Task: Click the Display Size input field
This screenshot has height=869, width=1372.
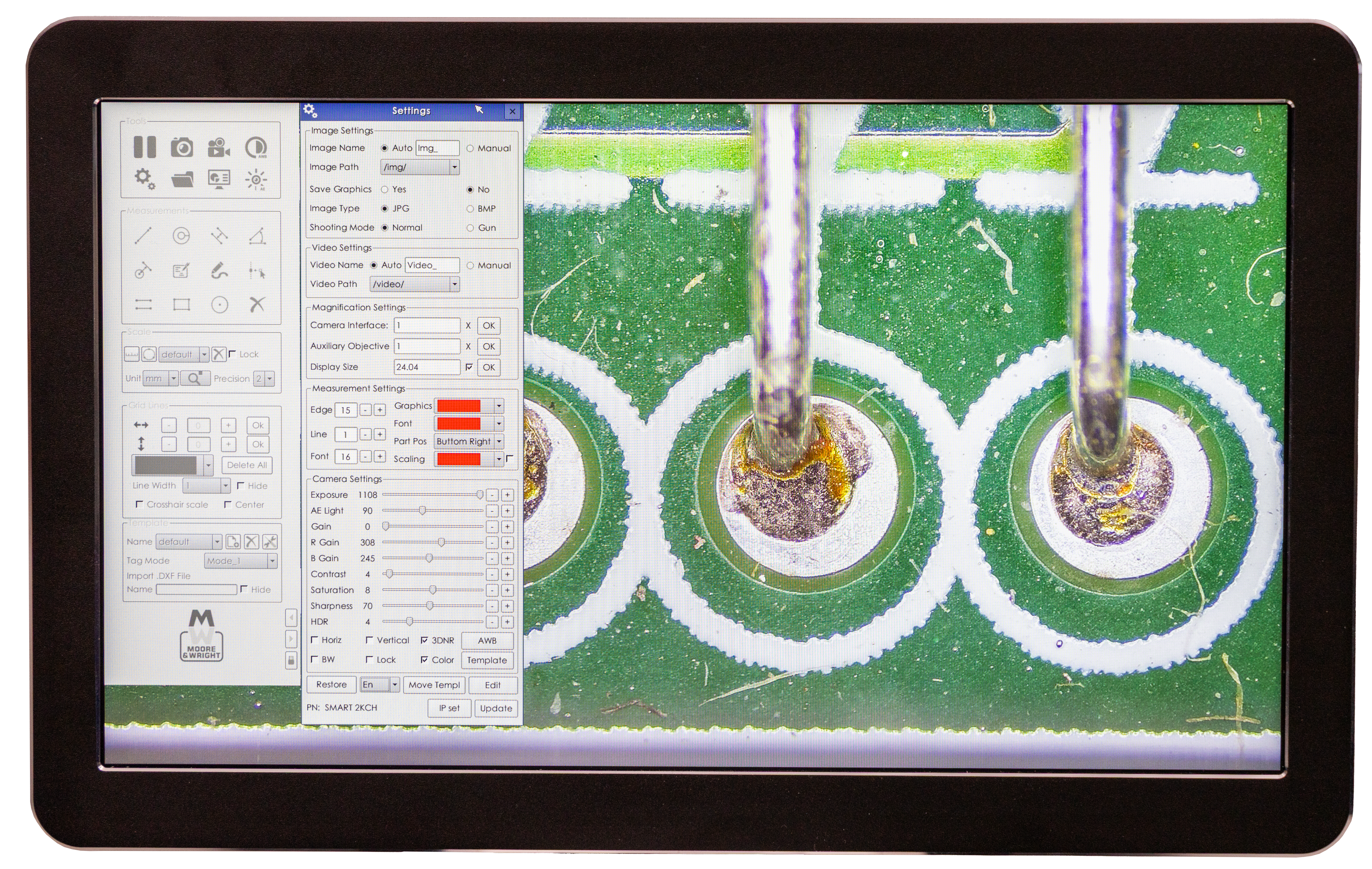Action: (427, 367)
